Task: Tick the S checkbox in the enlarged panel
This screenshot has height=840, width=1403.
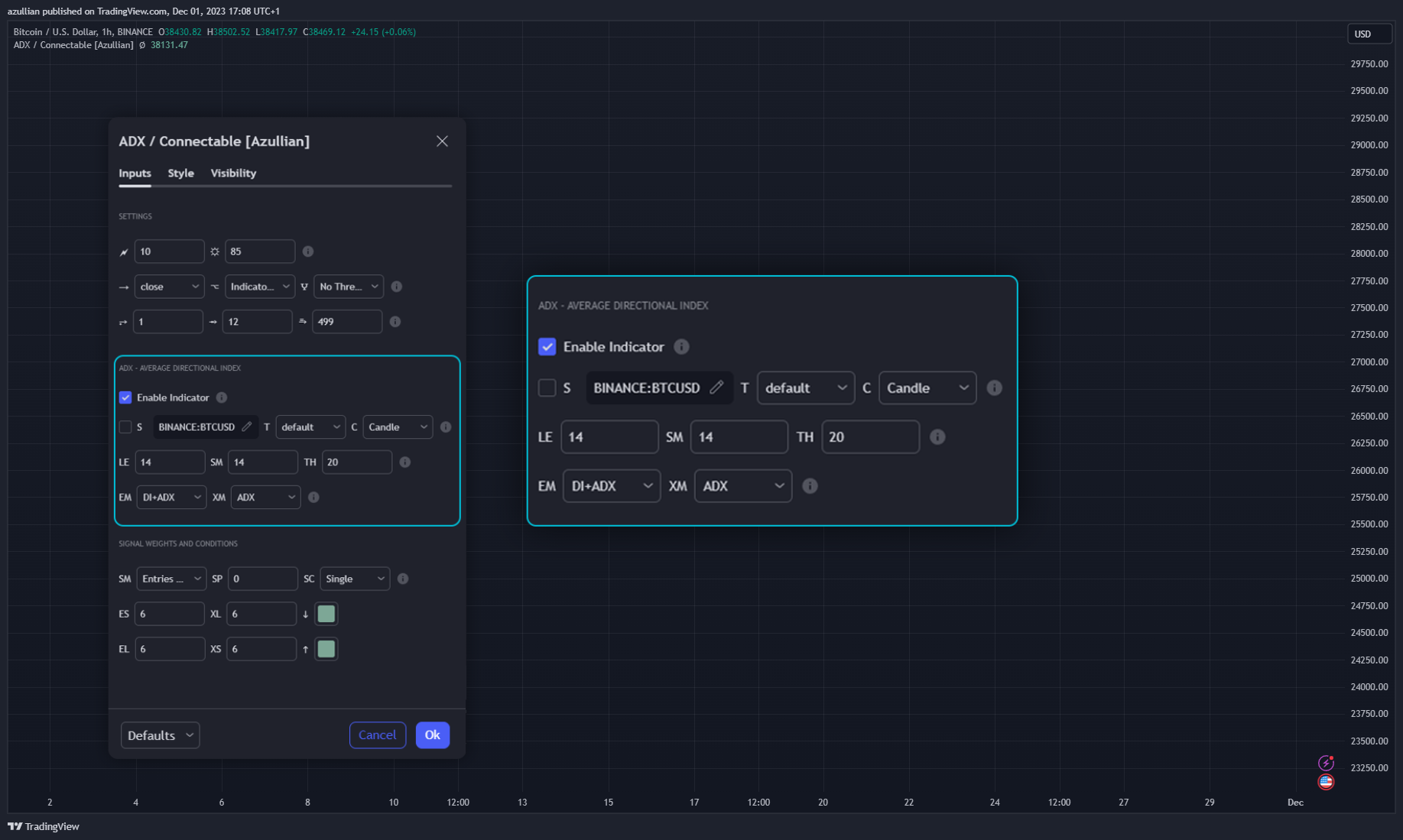Action: click(547, 388)
